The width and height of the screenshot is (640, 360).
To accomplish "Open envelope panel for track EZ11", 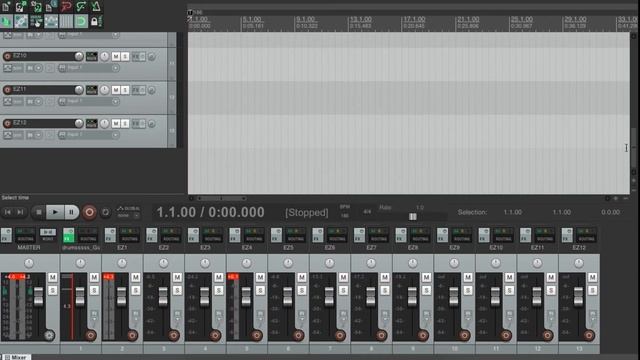I will (7, 101).
